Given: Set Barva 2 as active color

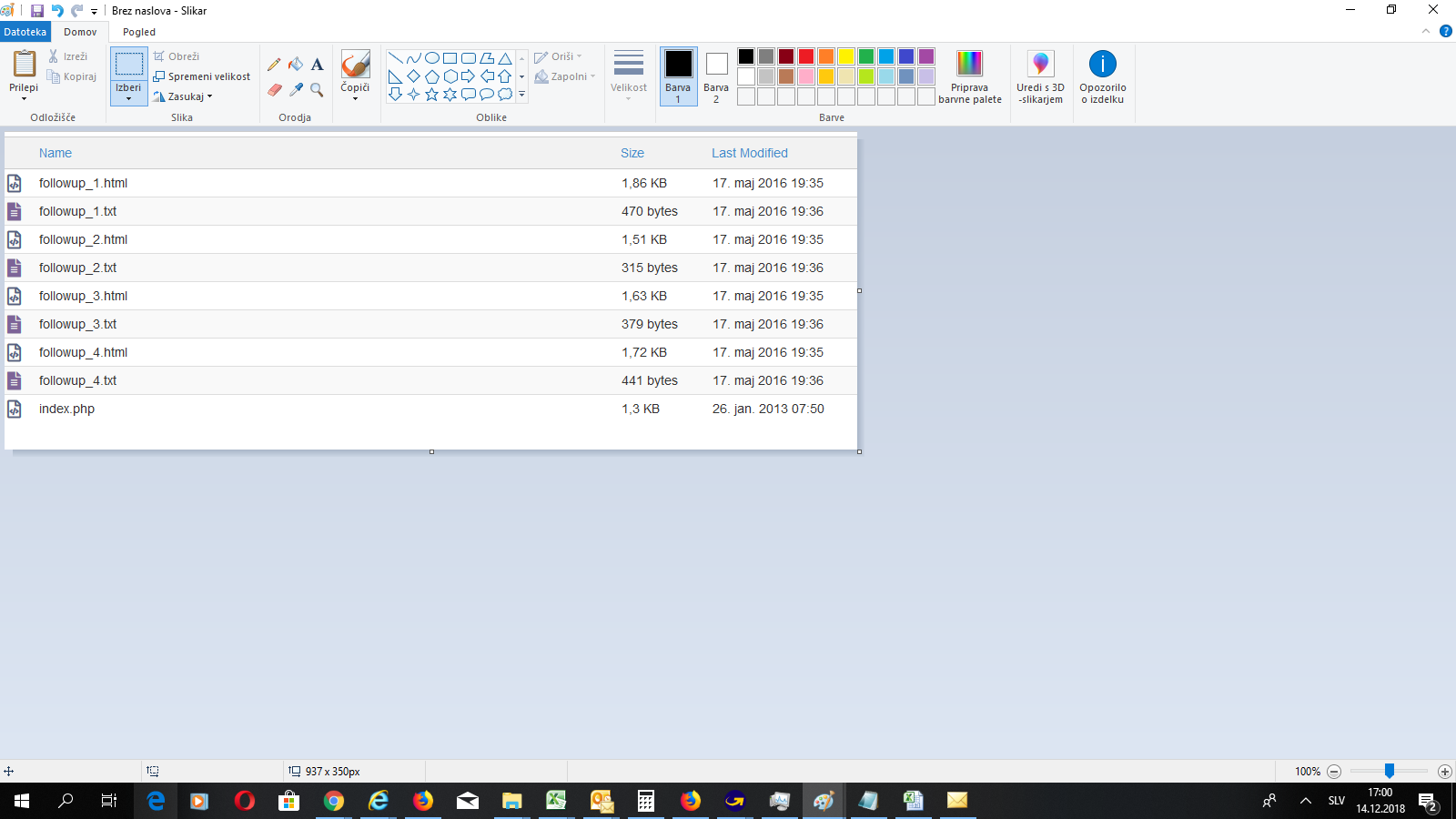Looking at the screenshot, I should pos(716,76).
